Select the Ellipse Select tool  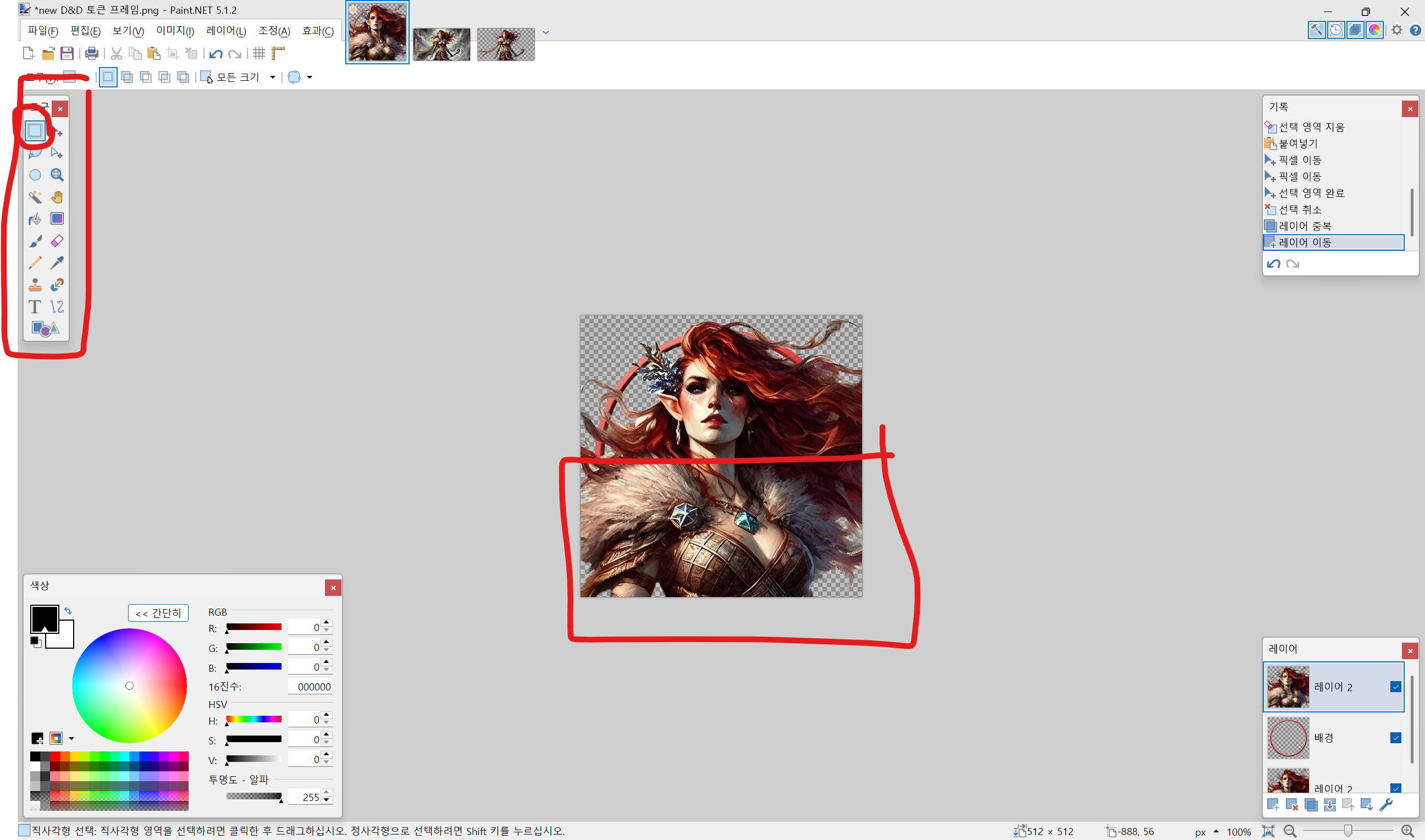35,175
